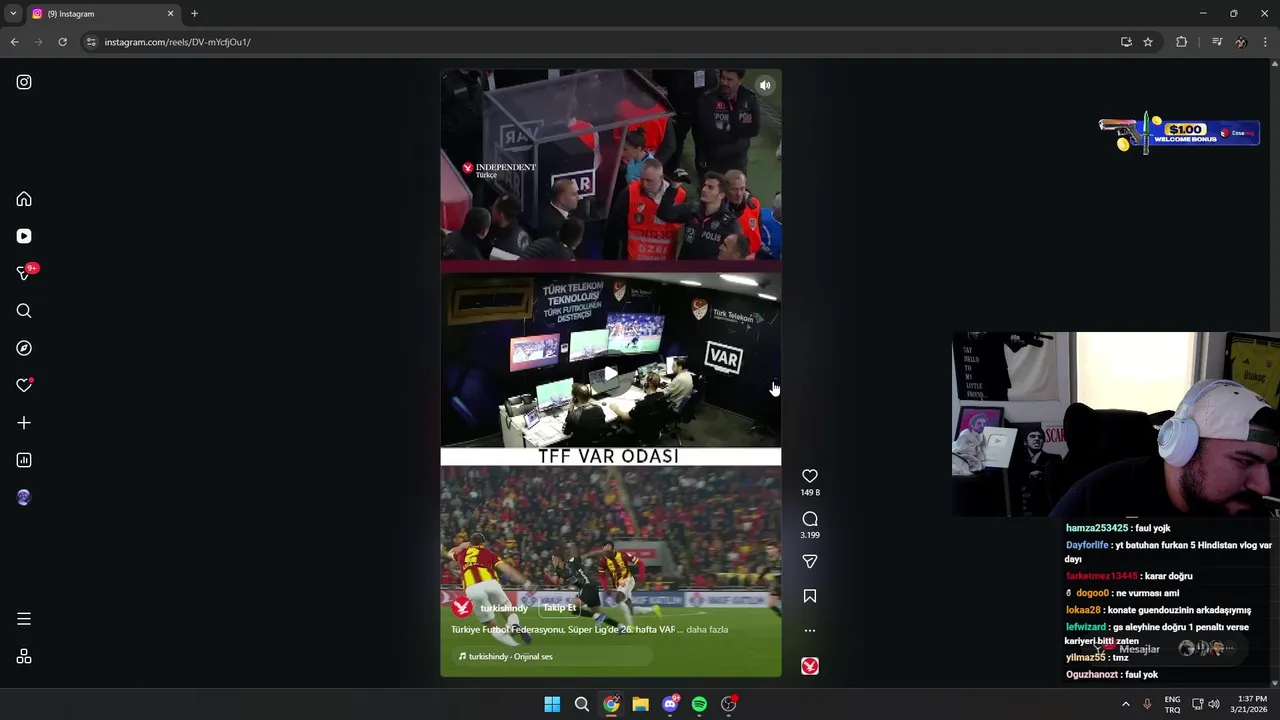The image size is (1280, 720).
Task: Bookmark this page with star icon
Action: [x=1148, y=42]
